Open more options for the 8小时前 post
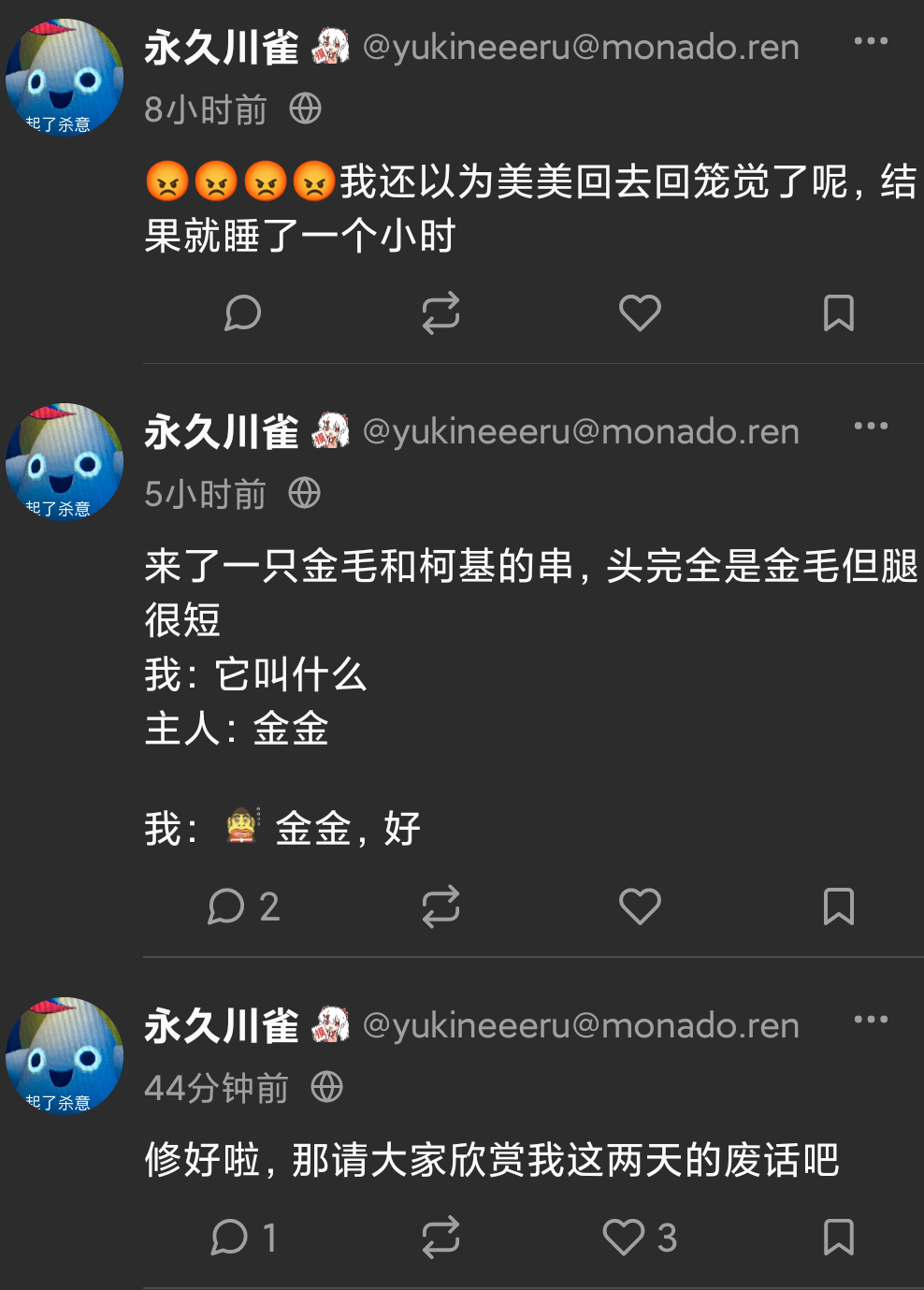The image size is (924, 1290). point(871,41)
